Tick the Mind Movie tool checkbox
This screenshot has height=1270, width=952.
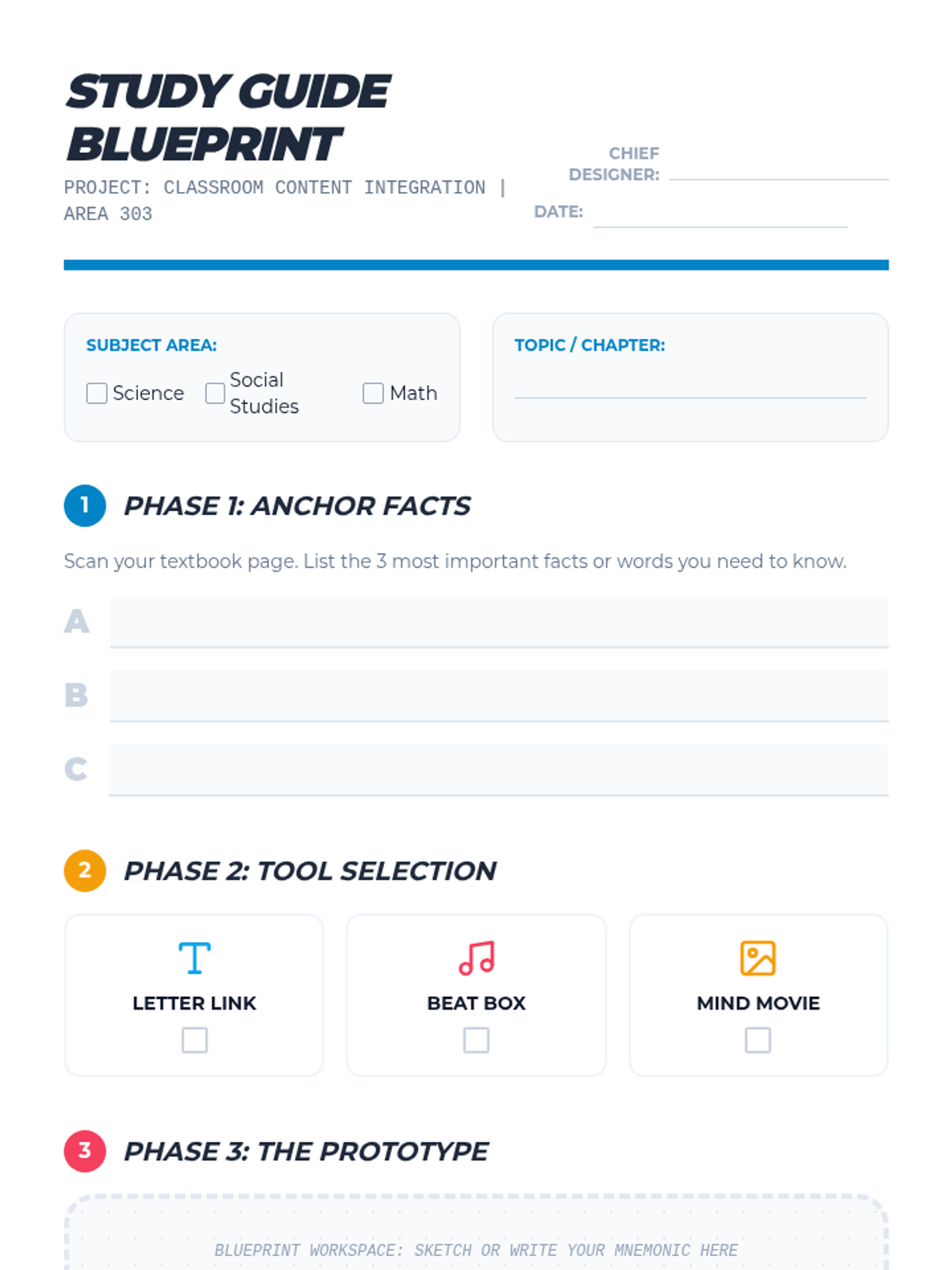[x=758, y=1040]
